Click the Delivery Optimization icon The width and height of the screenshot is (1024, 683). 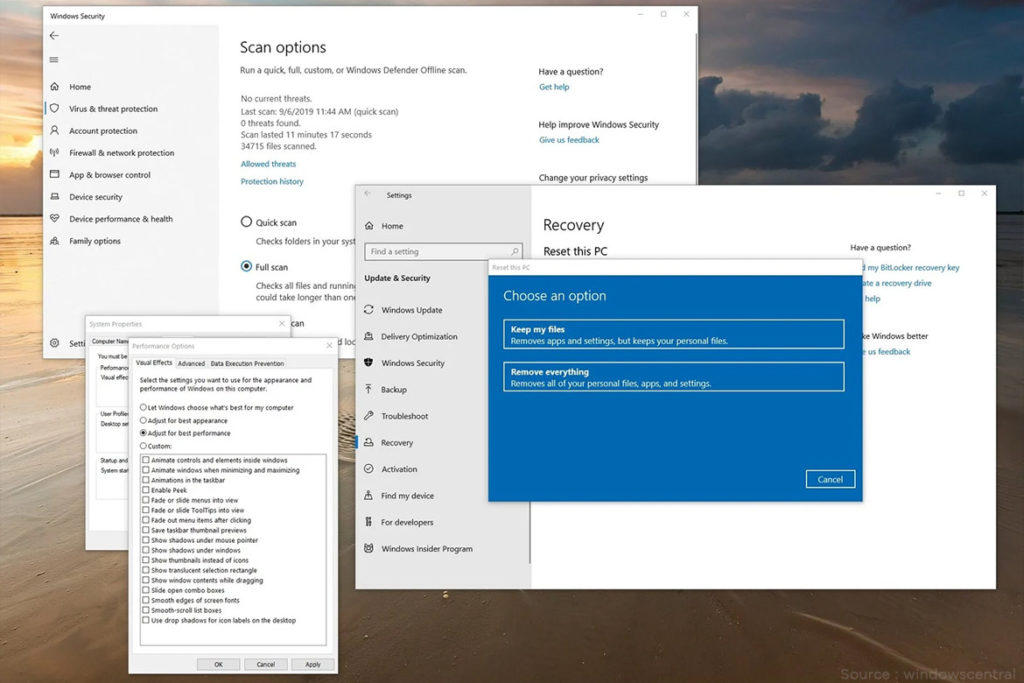pyautogui.click(x=369, y=336)
